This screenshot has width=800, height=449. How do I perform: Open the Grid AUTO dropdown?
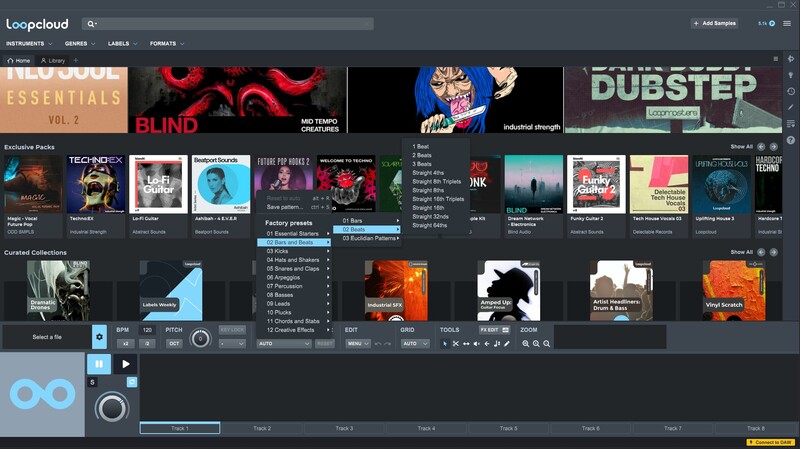pos(415,343)
